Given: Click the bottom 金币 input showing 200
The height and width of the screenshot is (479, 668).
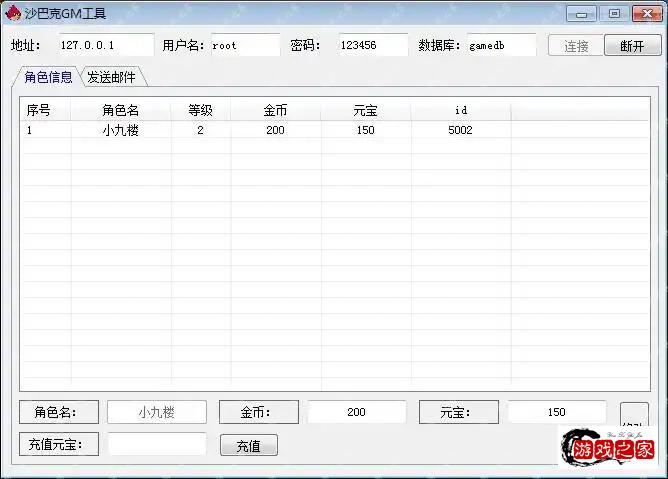Looking at the screenshot, I should pos(357,412).
